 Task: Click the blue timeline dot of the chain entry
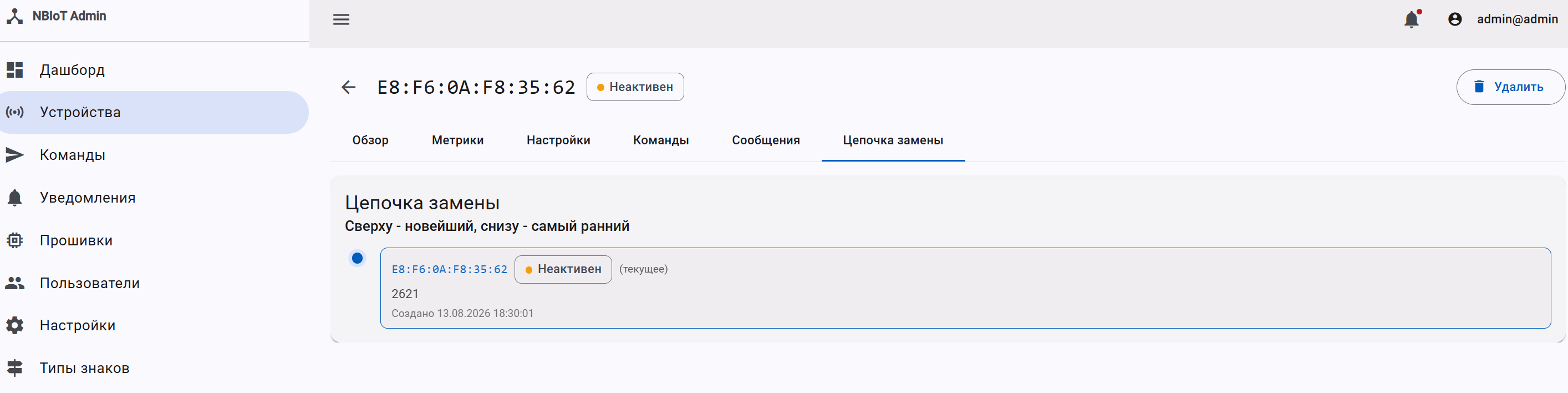tap(357, 258)
